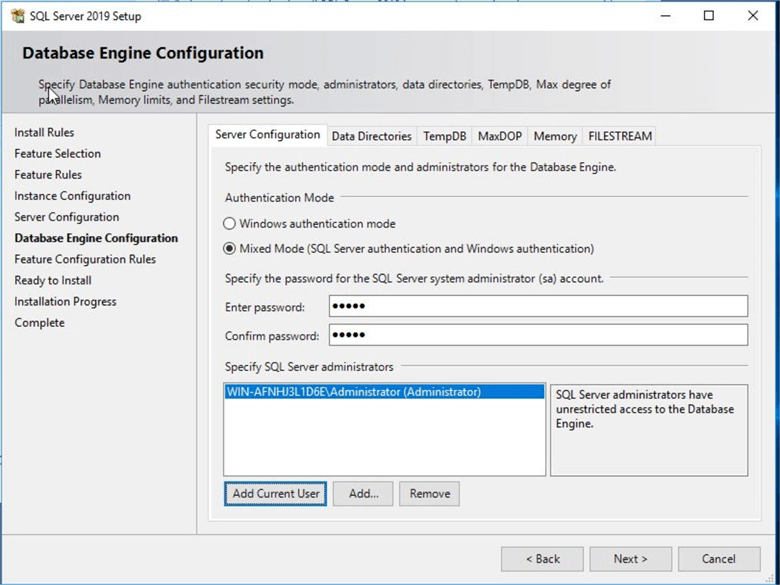This screenshot has width=780, height=585.
Task: Select Windows authentication mode radio button
Action: pyautogui.click(x=230, y=224)
